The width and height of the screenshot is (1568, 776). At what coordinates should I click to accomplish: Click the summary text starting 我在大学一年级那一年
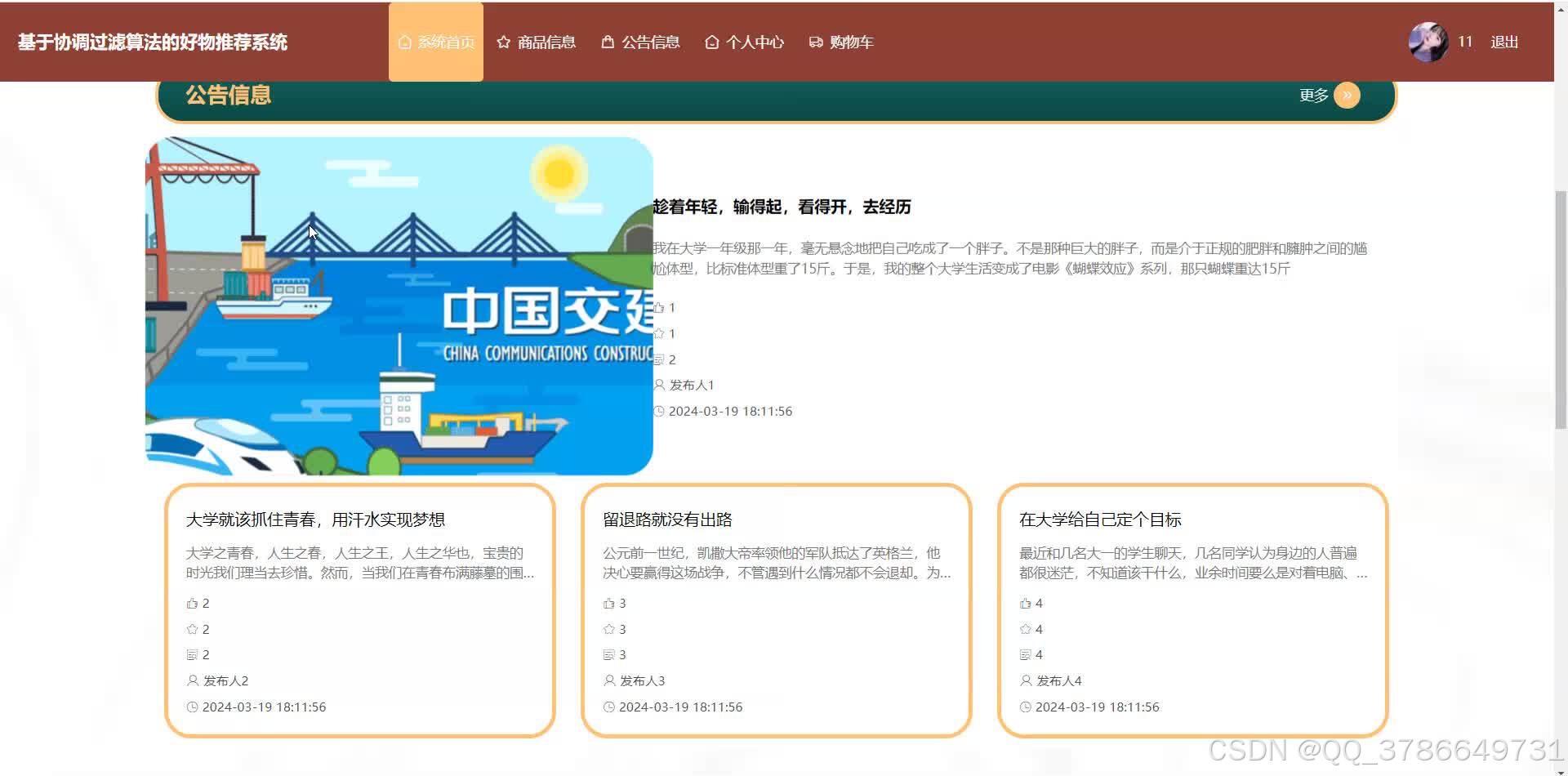click(1009, 259)
